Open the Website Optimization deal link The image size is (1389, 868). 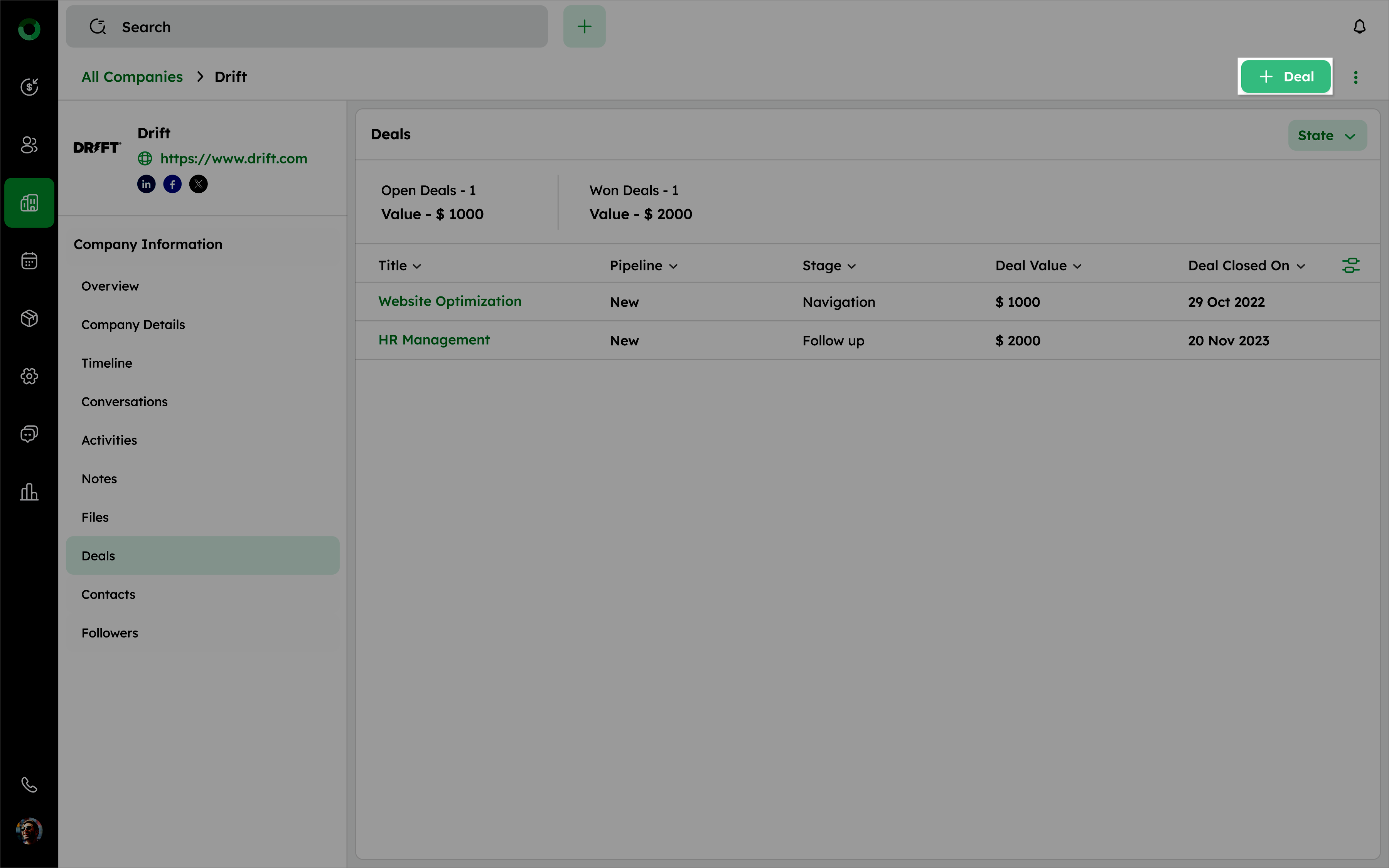click(x=450, y=301)
